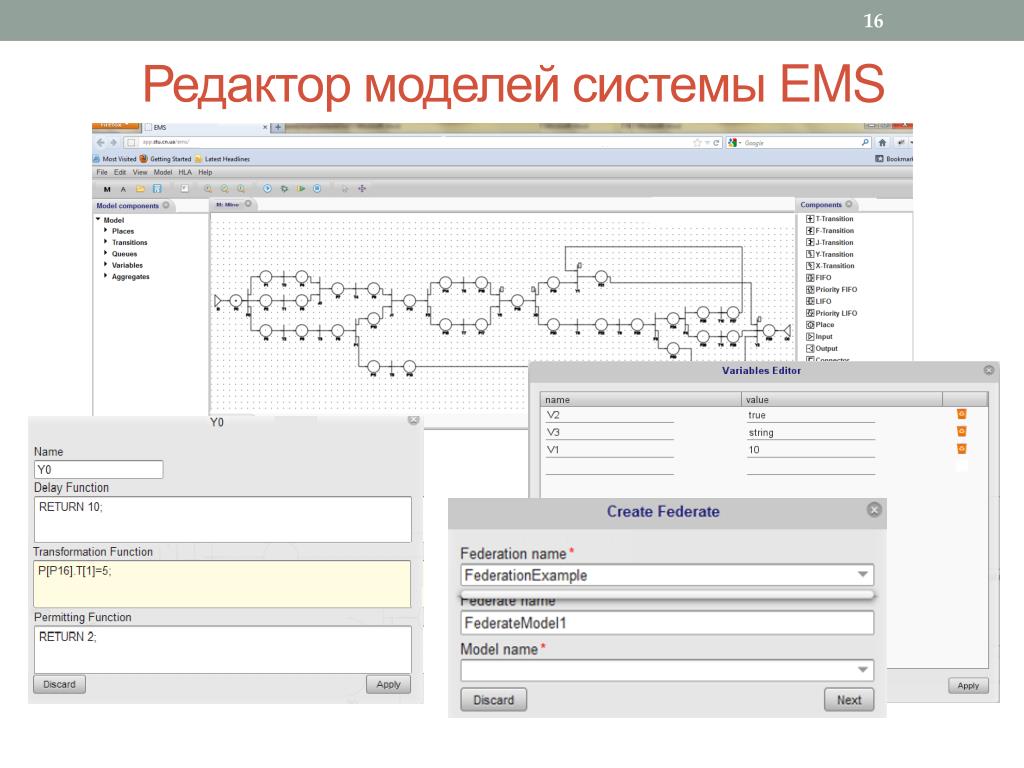This screenshot has height=768, width=1024.
Task: Click Apply in the Variables Editor
Action: pyautogui.click(x=968, y=686)
